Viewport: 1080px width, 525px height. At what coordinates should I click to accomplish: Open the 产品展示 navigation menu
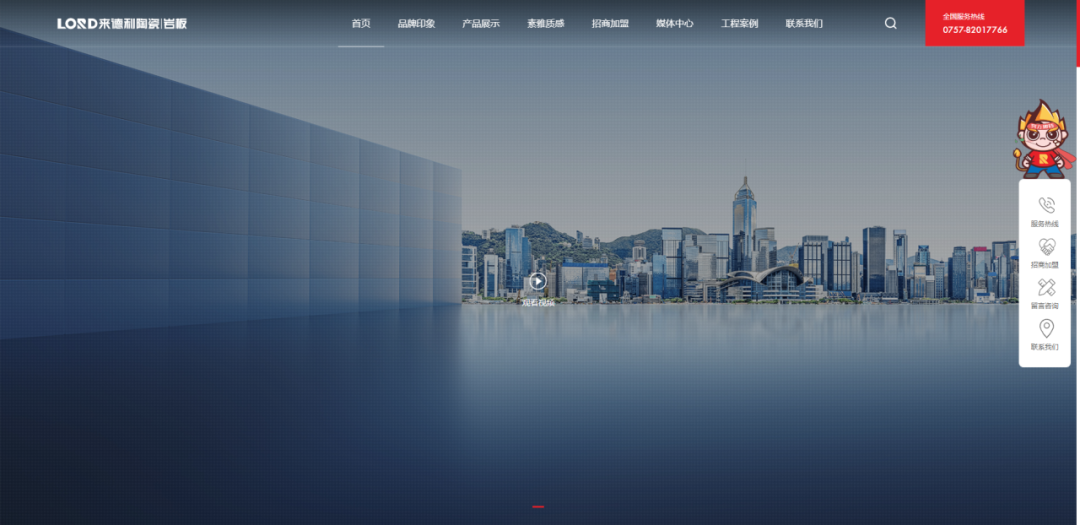481,23
